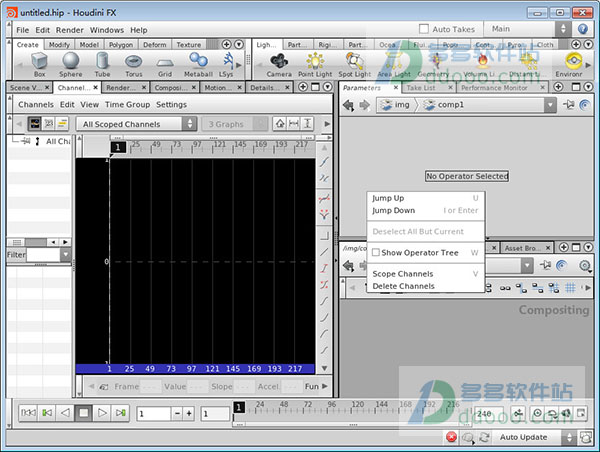The image size is (600, 452).
Task: Step back one frame in playbar
Action: pyautogui.click(x=47, y=413)
